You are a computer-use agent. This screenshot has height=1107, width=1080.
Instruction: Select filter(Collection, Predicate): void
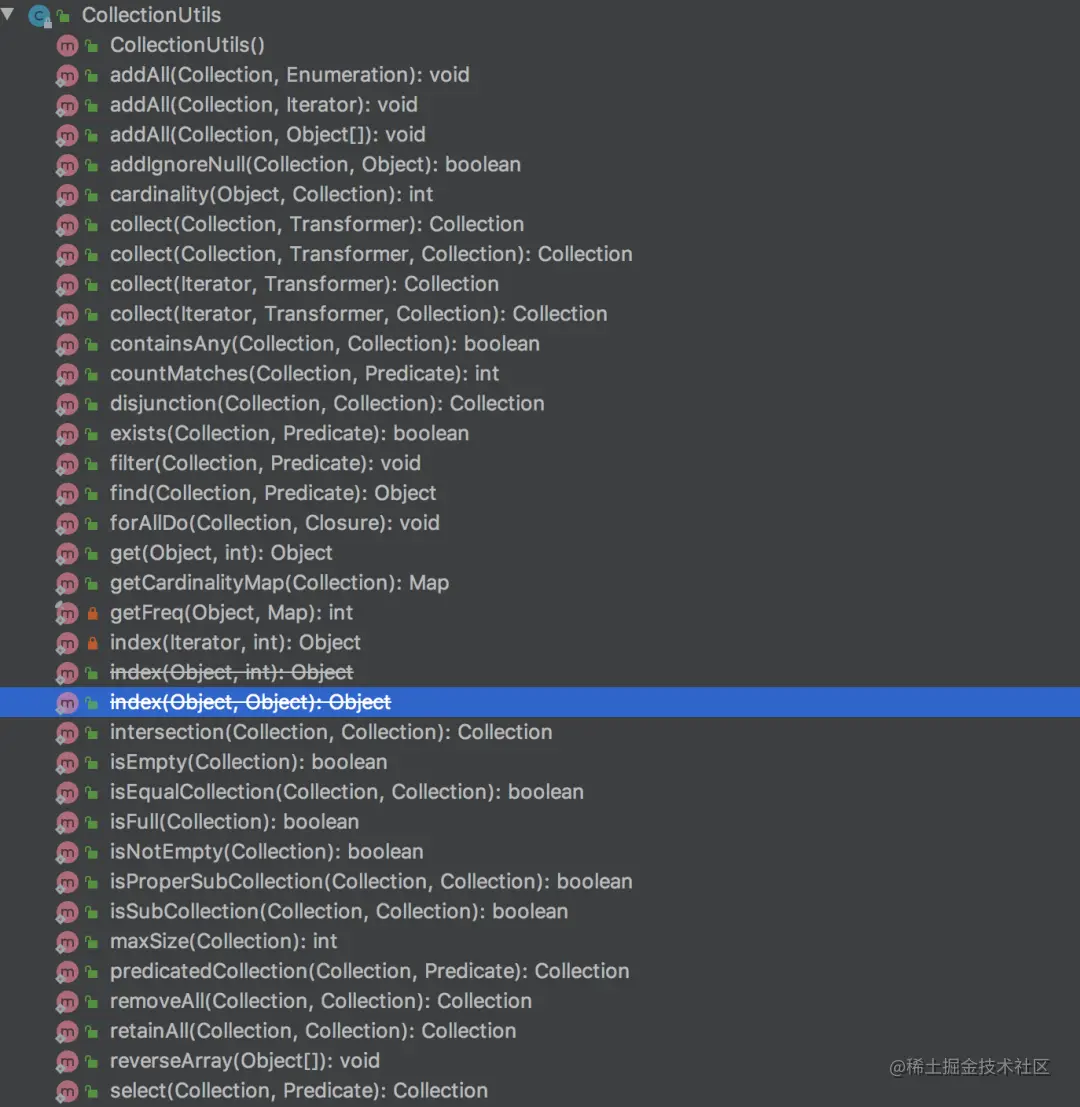point(265,463)
